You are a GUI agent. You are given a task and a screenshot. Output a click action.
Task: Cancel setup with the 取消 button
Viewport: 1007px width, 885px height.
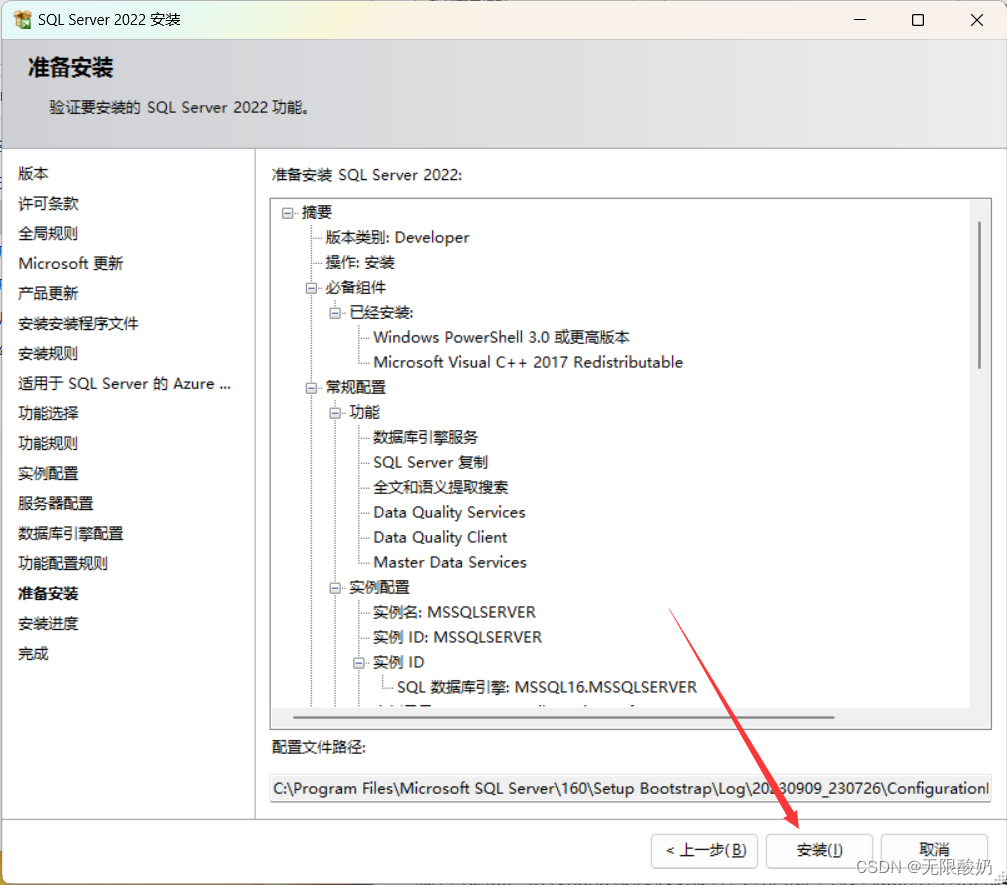tap(934, 850)
